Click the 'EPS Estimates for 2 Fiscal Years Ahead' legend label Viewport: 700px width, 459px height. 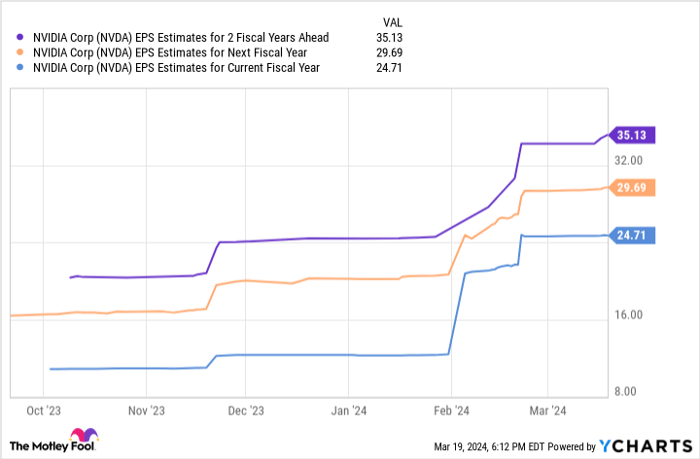pos(179,38)
